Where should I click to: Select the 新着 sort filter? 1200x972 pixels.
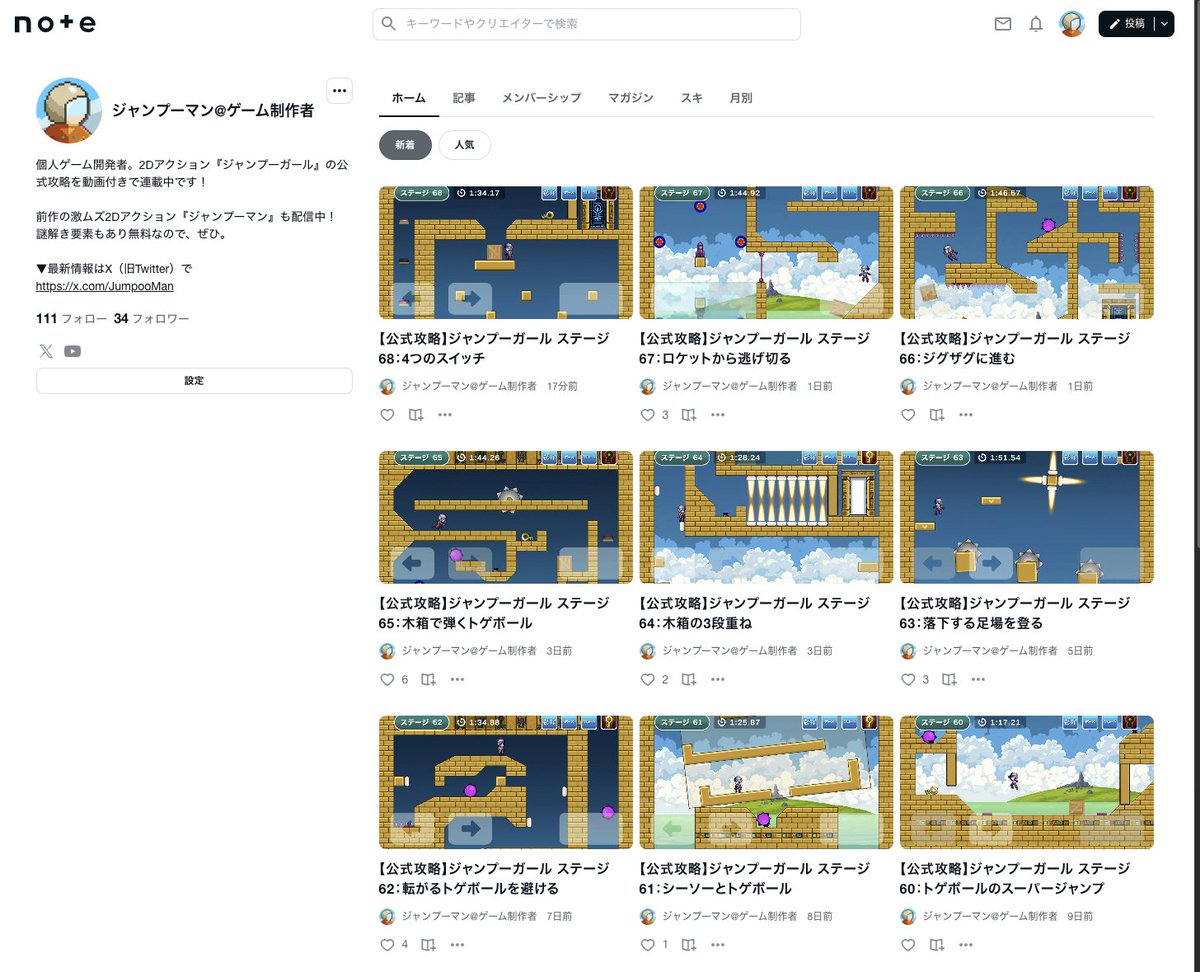coord(405,145)
